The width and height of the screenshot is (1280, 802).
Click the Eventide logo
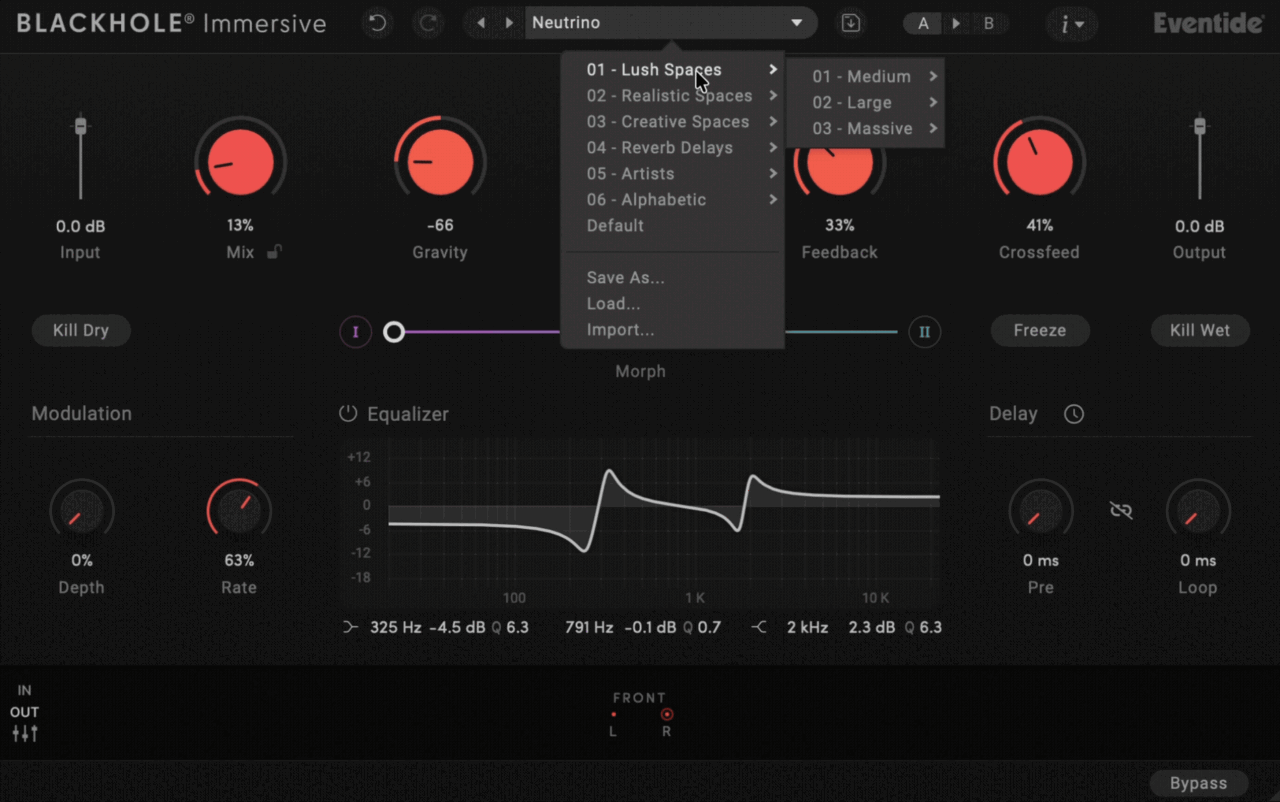coord(1208,23)
